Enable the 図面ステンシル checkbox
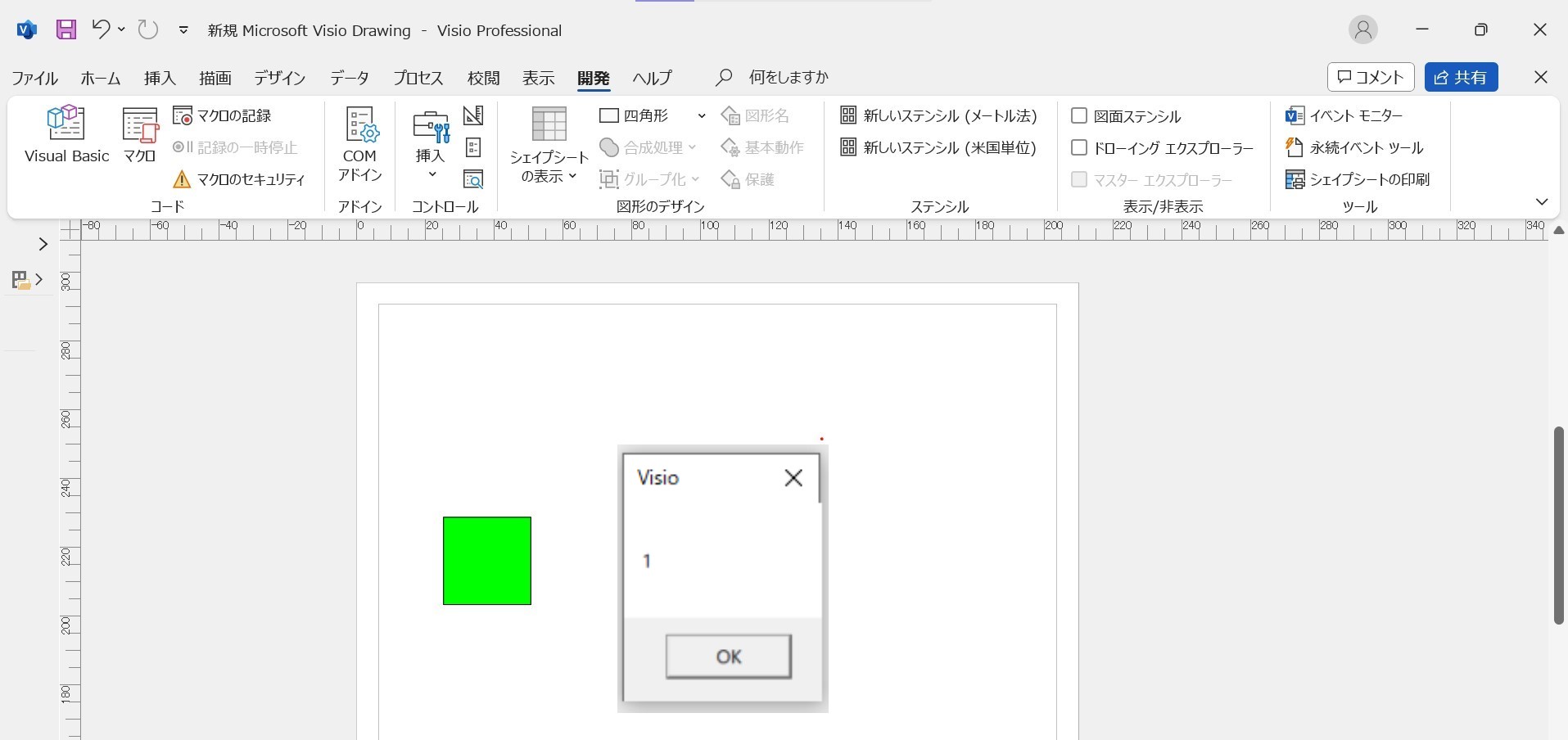1568x740 pixels. (1079, 115)
